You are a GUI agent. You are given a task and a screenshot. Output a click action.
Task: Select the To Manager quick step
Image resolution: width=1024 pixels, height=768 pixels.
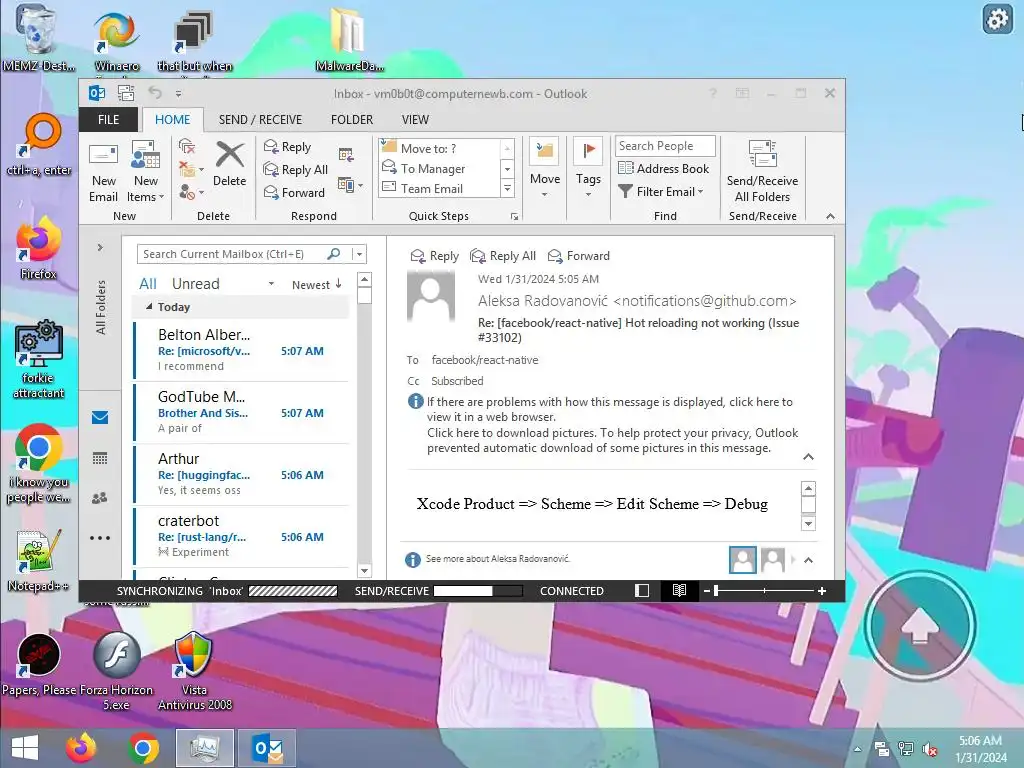[x=439, y=168]
